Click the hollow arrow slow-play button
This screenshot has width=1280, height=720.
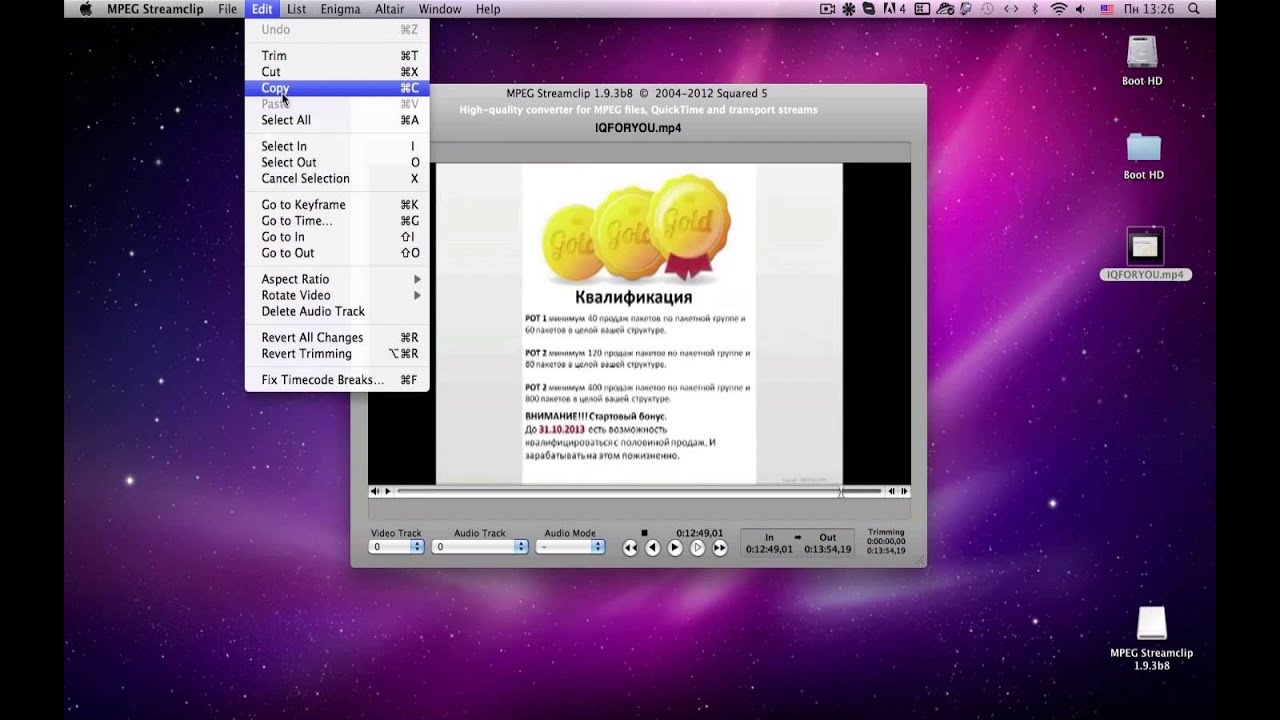pos(697,548)
